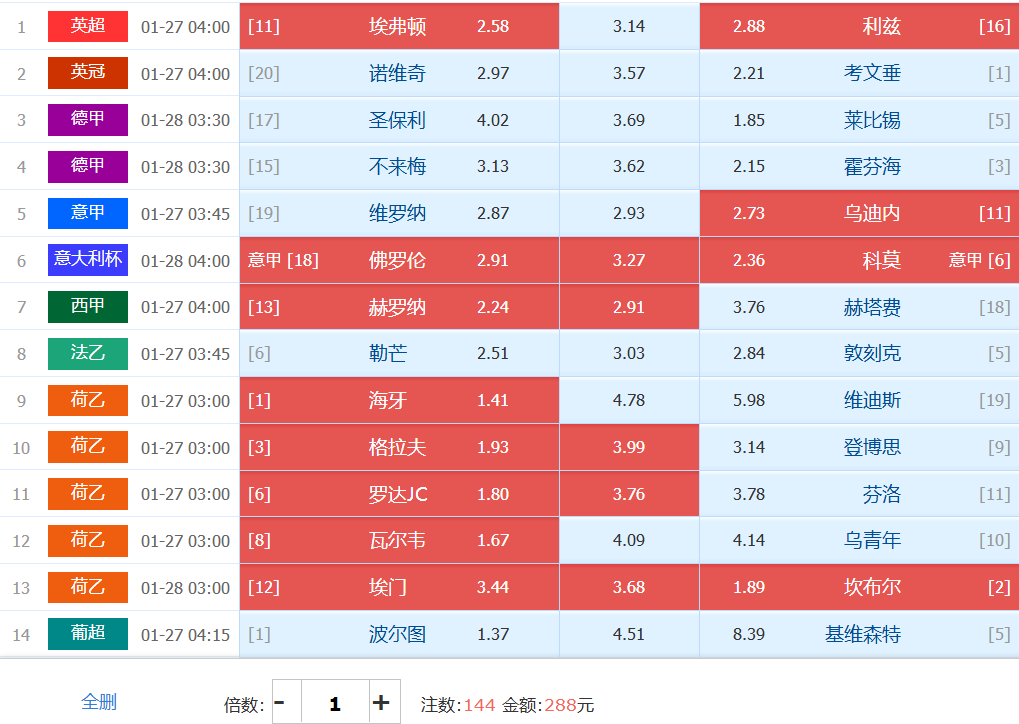Image resolution: width=1019 pixels, height=724 pixels.
Task: Click the 全删 link to clear all
Action: (x=99, y=702)
